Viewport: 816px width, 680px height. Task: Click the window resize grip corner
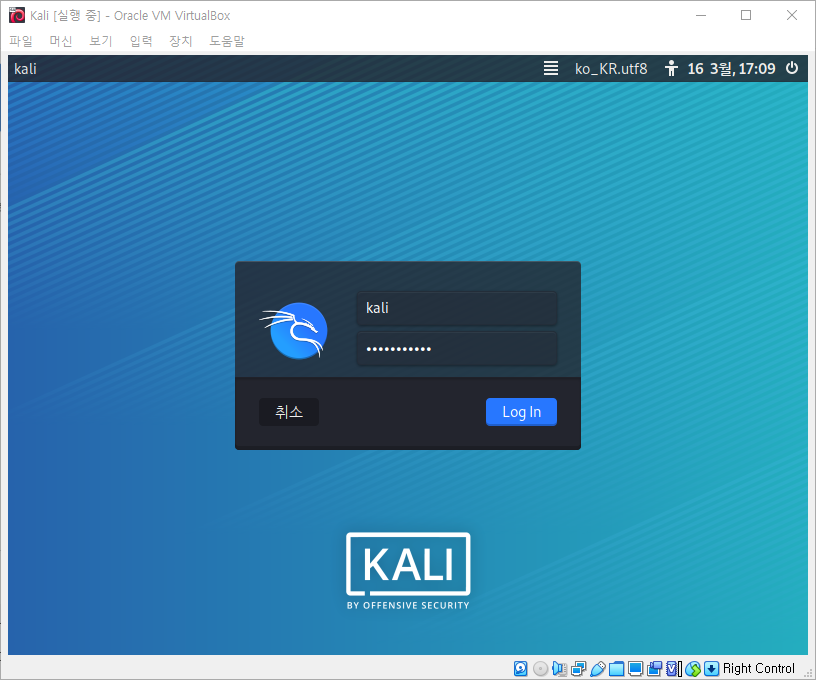[808, 673]
